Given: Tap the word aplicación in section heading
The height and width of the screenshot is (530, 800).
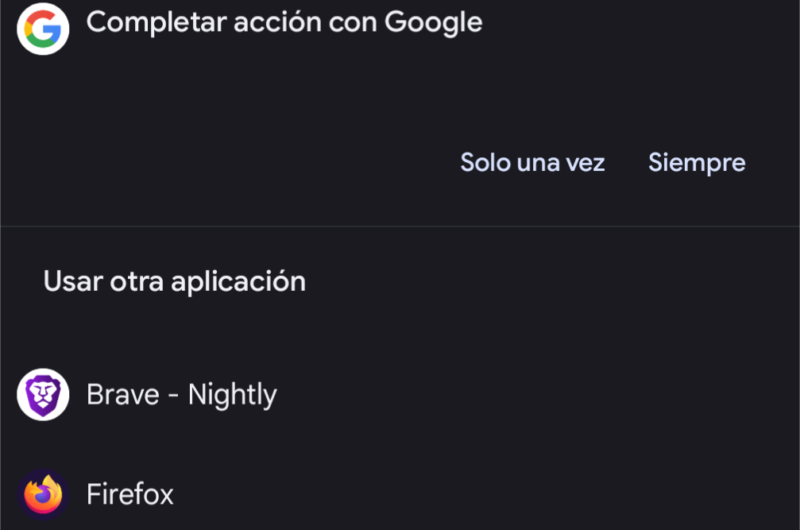Looking at the screenshot, I should [238, 282].
